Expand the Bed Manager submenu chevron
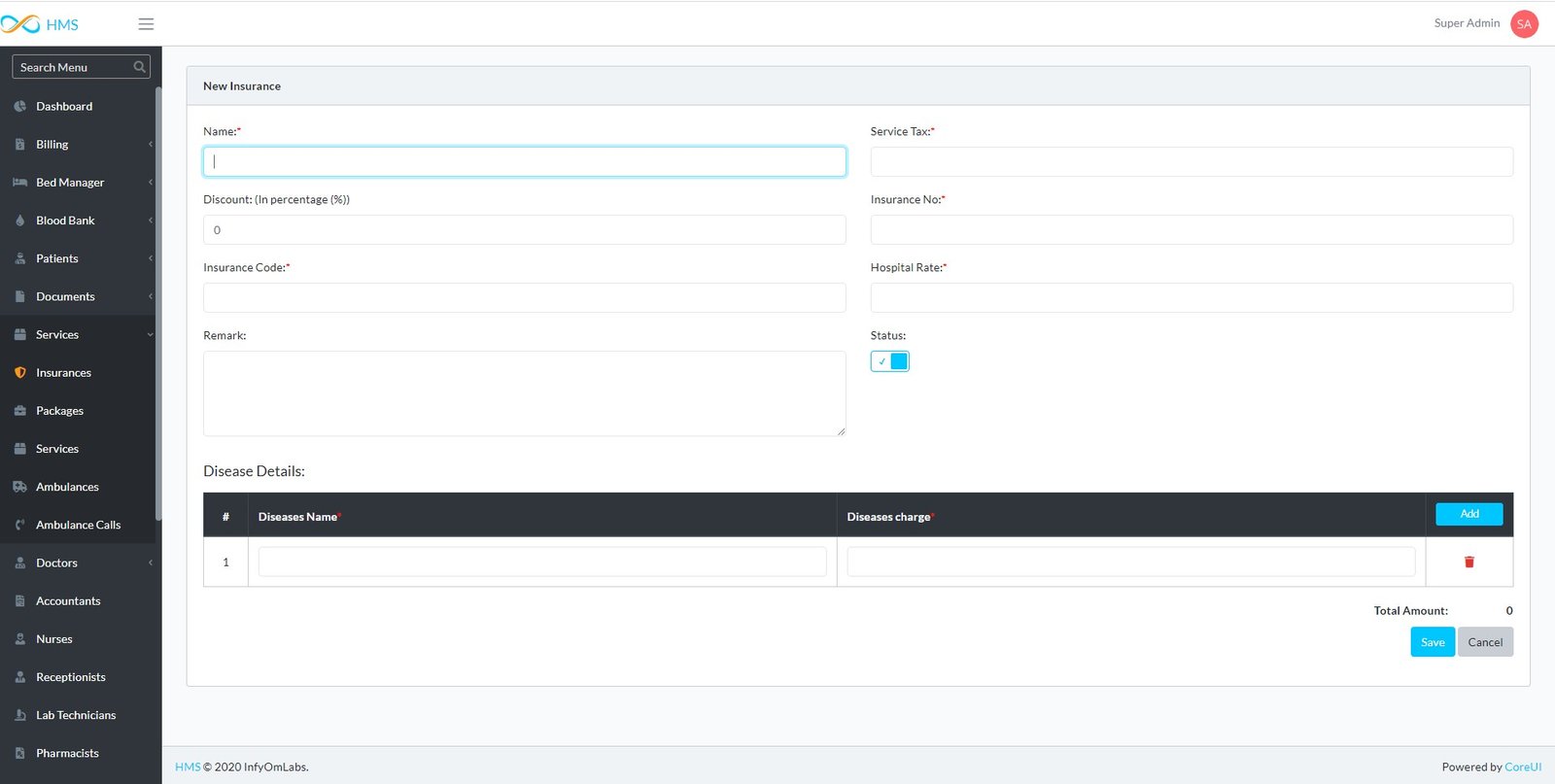1555x784 pixels. (x=151, y=183)
